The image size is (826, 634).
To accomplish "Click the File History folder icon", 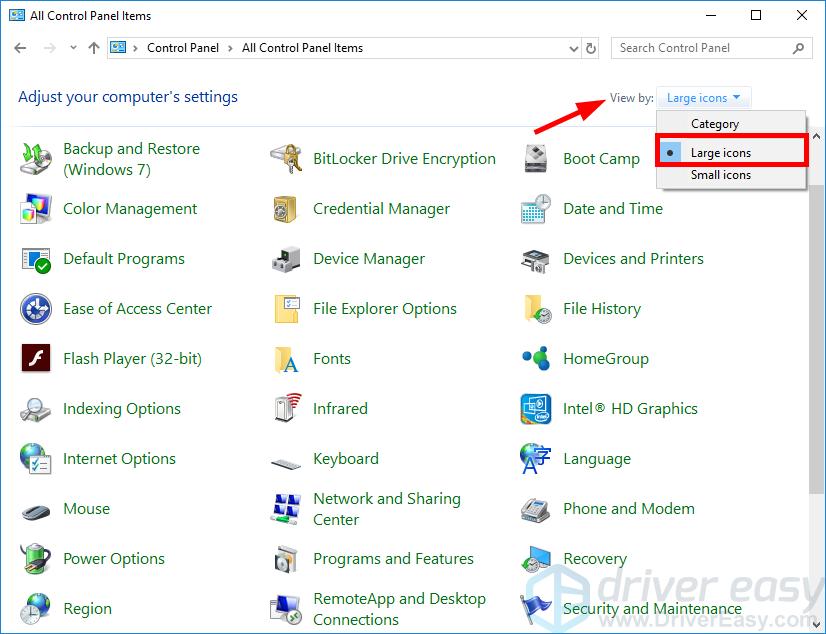I will (x=537, y=309).
